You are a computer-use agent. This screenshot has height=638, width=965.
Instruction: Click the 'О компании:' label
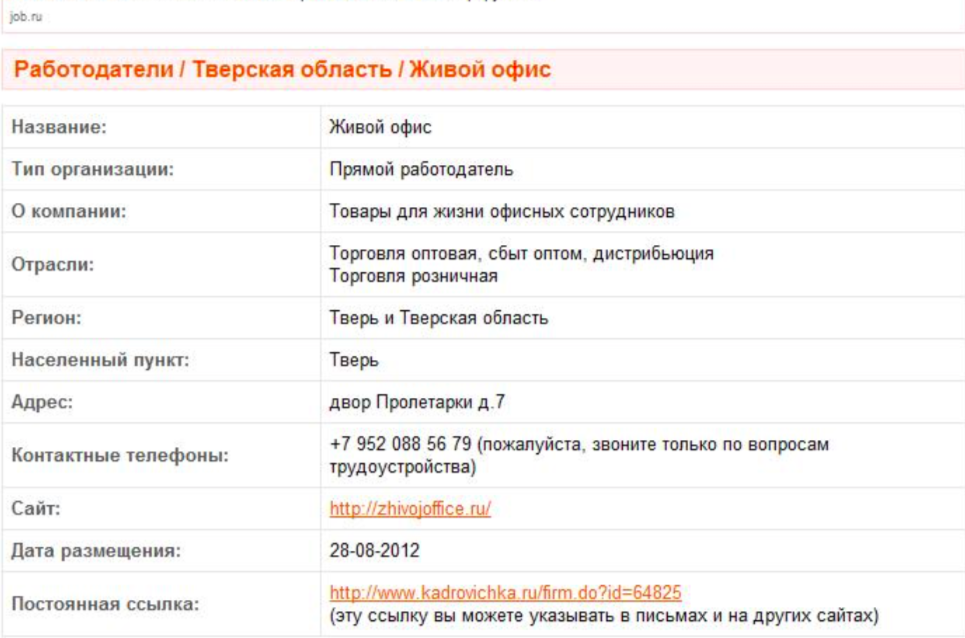click(69, 211)
